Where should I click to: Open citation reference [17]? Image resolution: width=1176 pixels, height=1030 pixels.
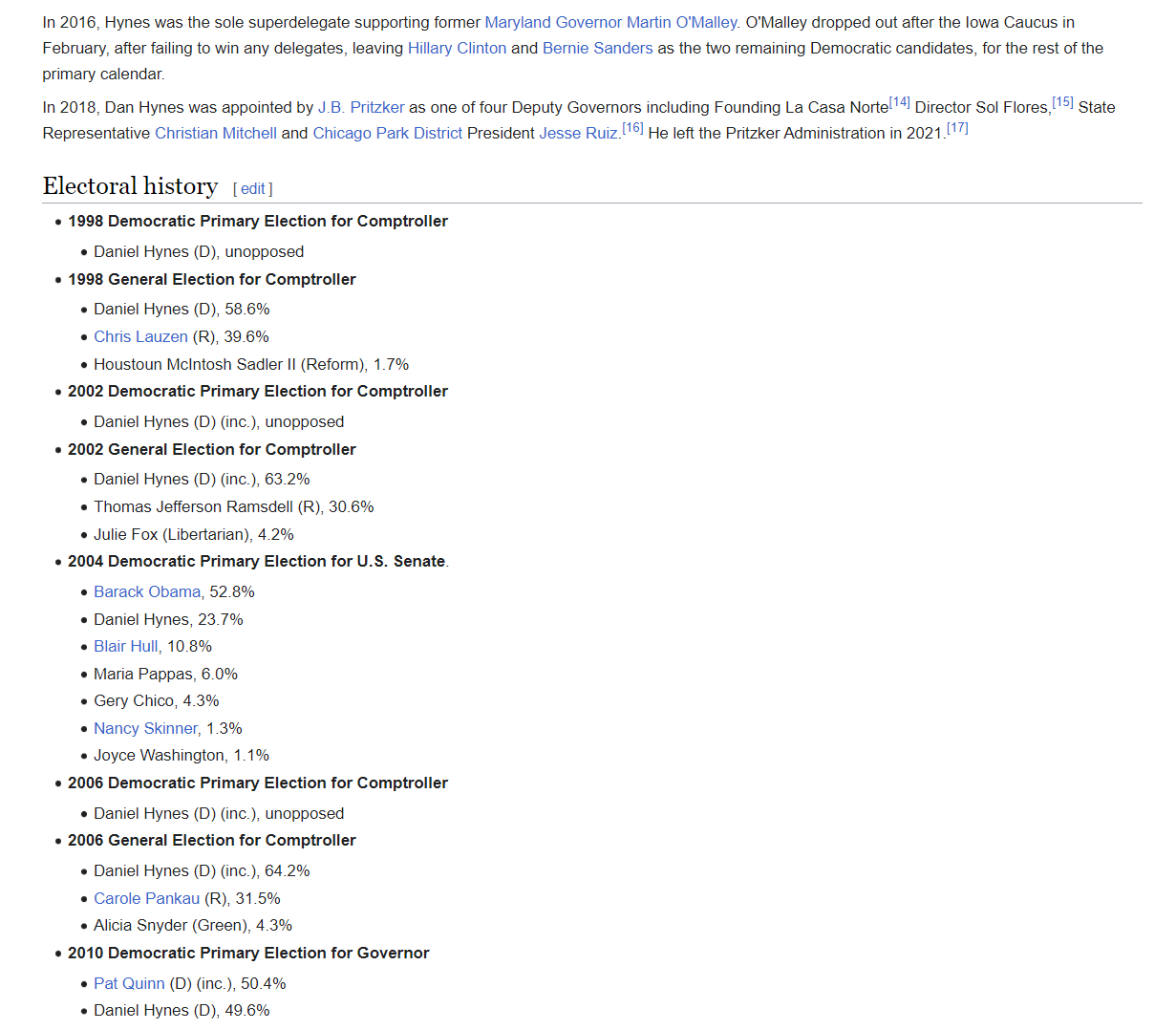point(957,128)
